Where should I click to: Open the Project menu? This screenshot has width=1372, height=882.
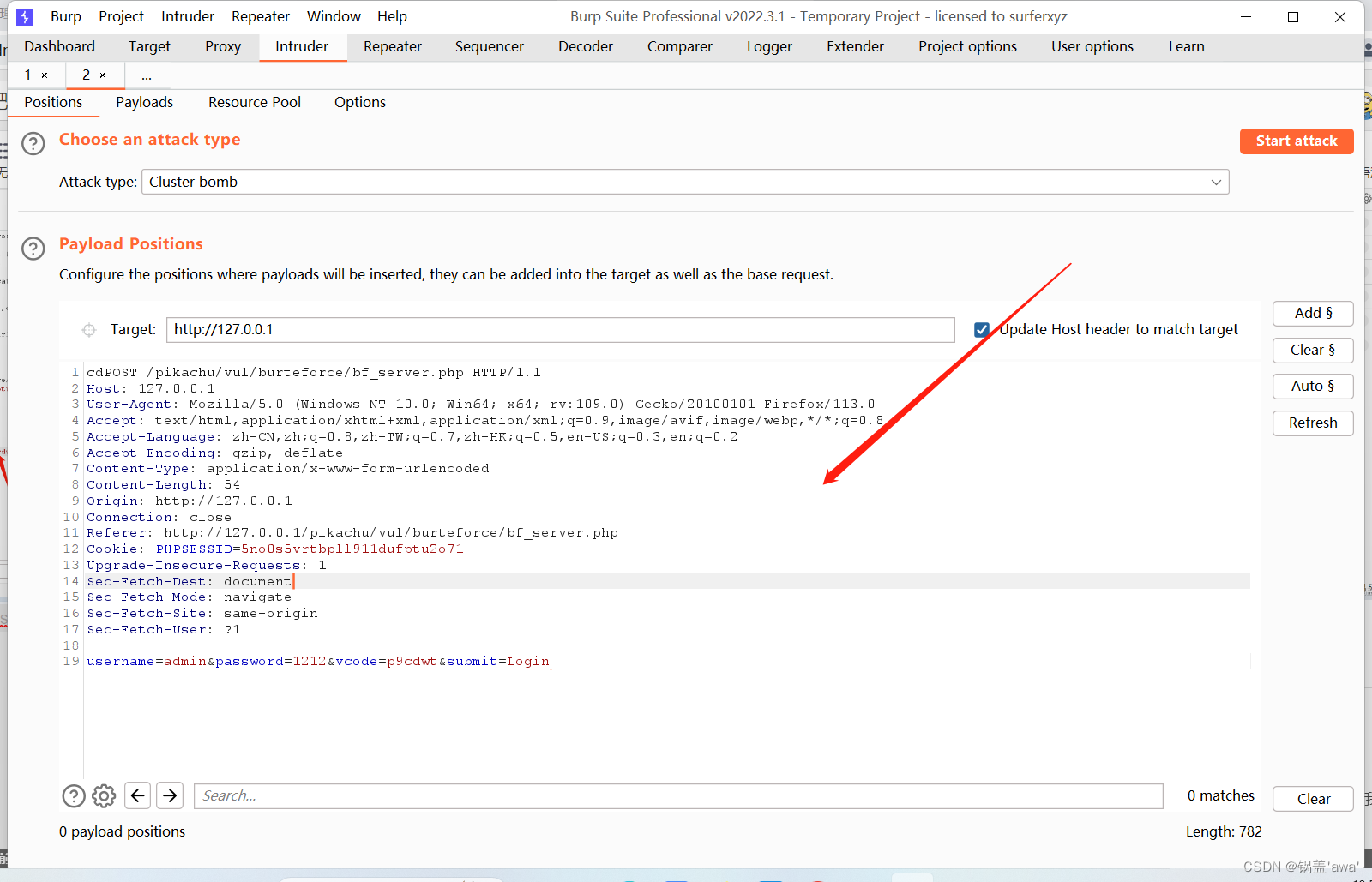pyautogui.click(x=121, y=16)
